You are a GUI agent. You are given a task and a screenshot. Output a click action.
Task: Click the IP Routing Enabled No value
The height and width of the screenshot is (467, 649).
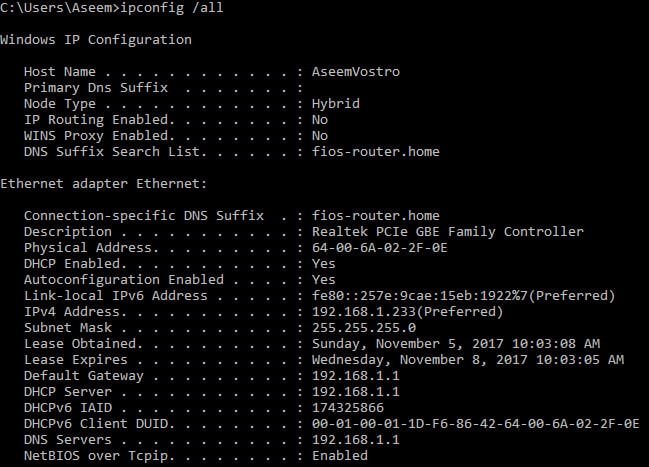point(320,120)
